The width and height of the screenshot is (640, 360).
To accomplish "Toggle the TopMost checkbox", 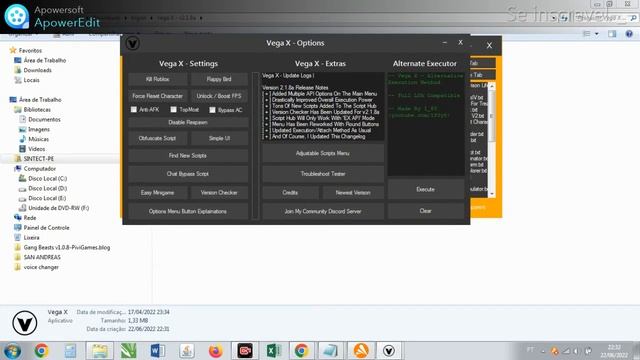I will click(x=173, y=109).
